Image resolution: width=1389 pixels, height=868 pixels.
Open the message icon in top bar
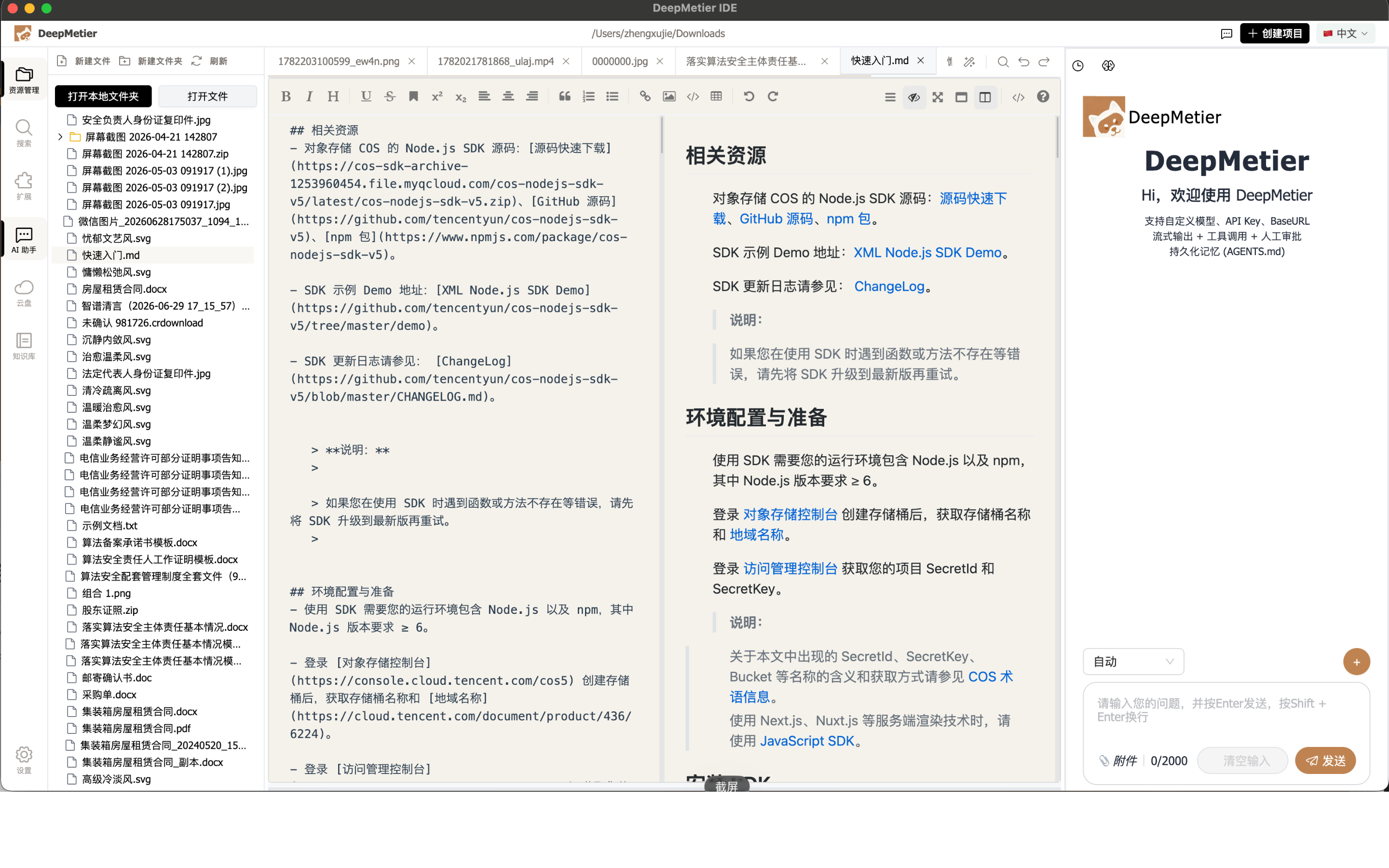pyautogui.click(x=1226, y=34)
